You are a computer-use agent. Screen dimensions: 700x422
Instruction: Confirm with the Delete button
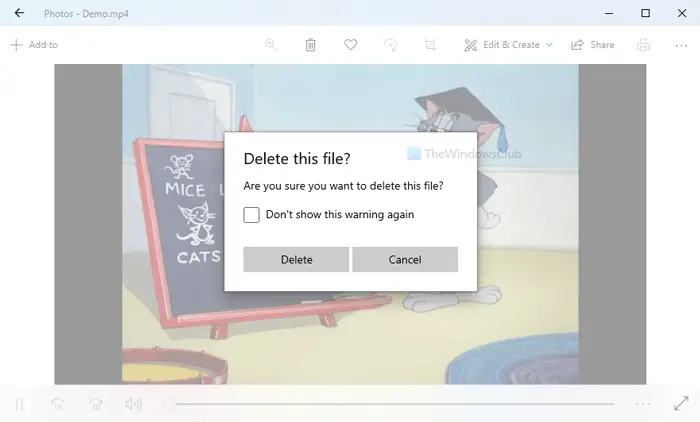(x=296, y=259)
